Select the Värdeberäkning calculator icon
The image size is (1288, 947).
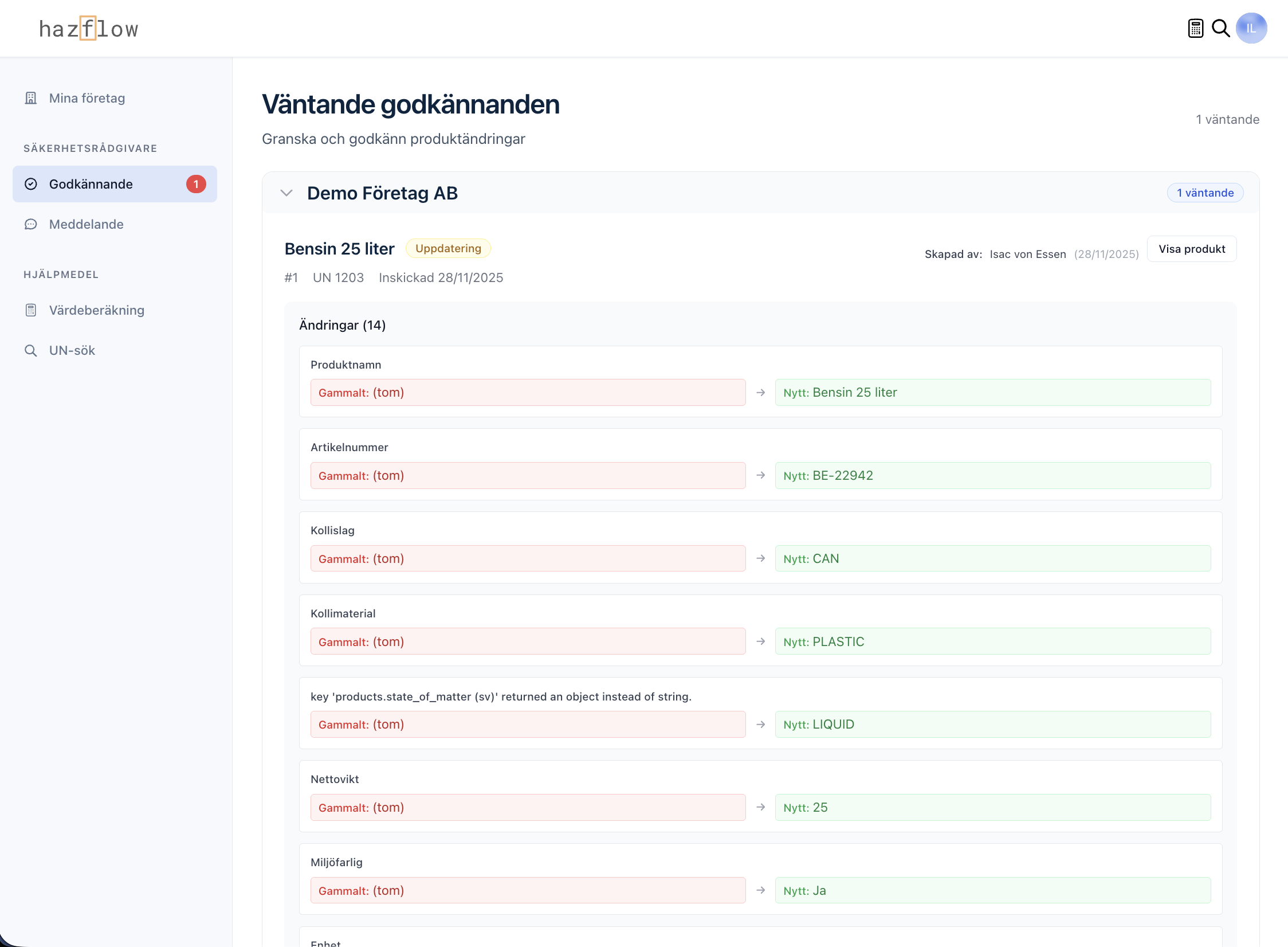[x=31, y=310]
